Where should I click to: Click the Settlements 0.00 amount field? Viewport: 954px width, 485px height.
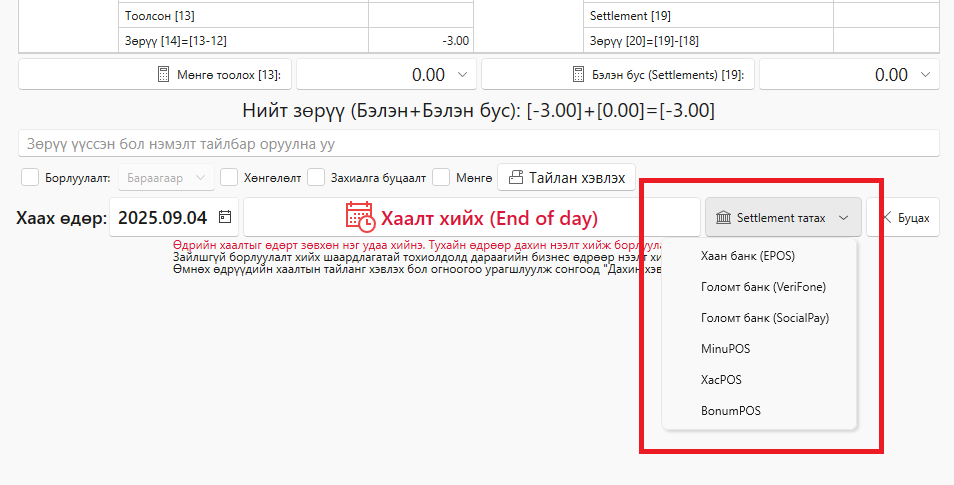click(x=849, y=75)
